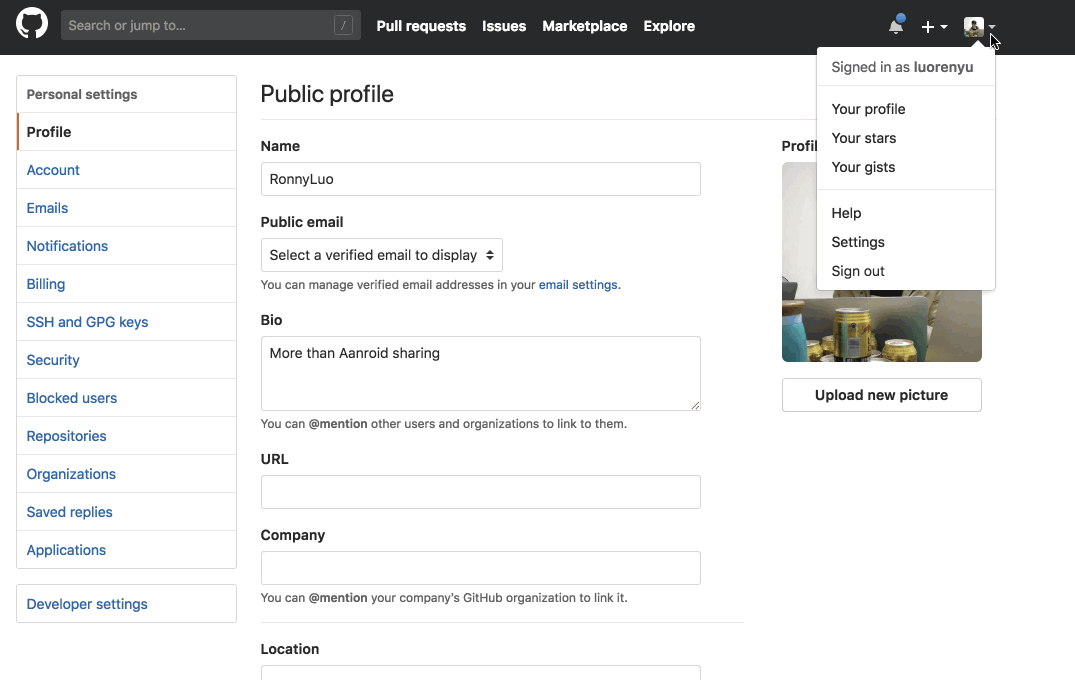The height and width of the screenshot is (680, 1075).
Task: Click the Upload new picture button
Action: pyautogui.click(x=881, y=395)
